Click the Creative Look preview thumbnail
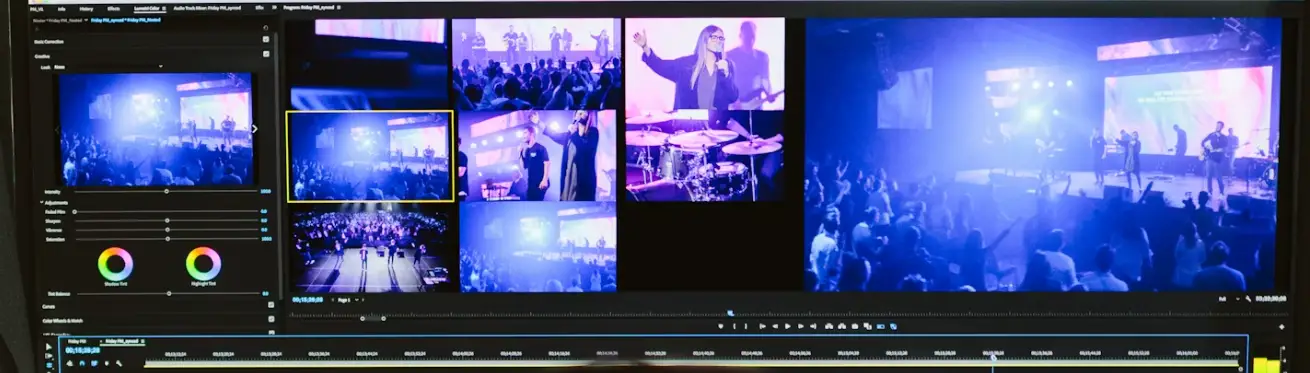This screenshot has width=1310, height=373. 155,129
